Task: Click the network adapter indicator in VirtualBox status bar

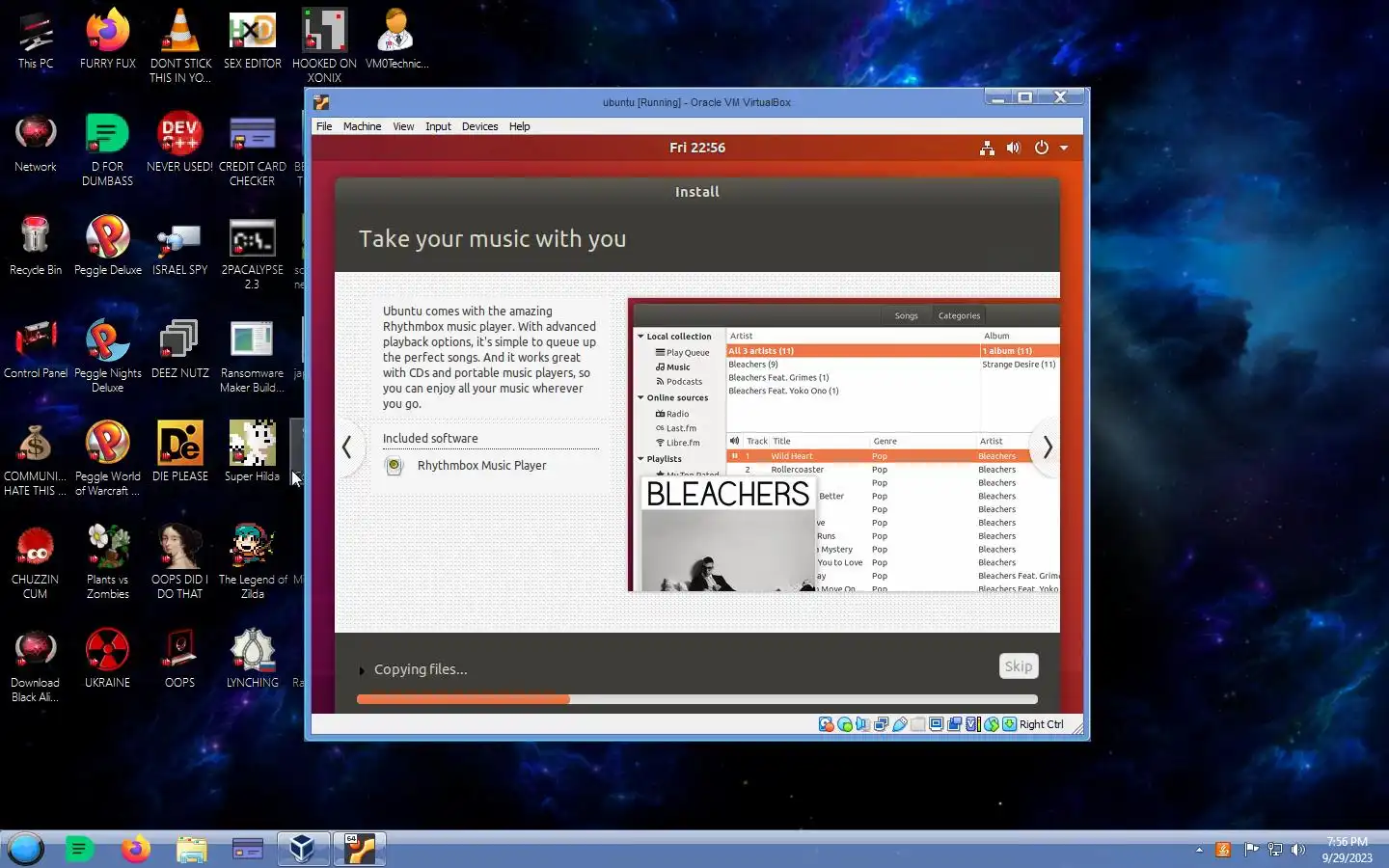Action: click(x=882, y=724)
